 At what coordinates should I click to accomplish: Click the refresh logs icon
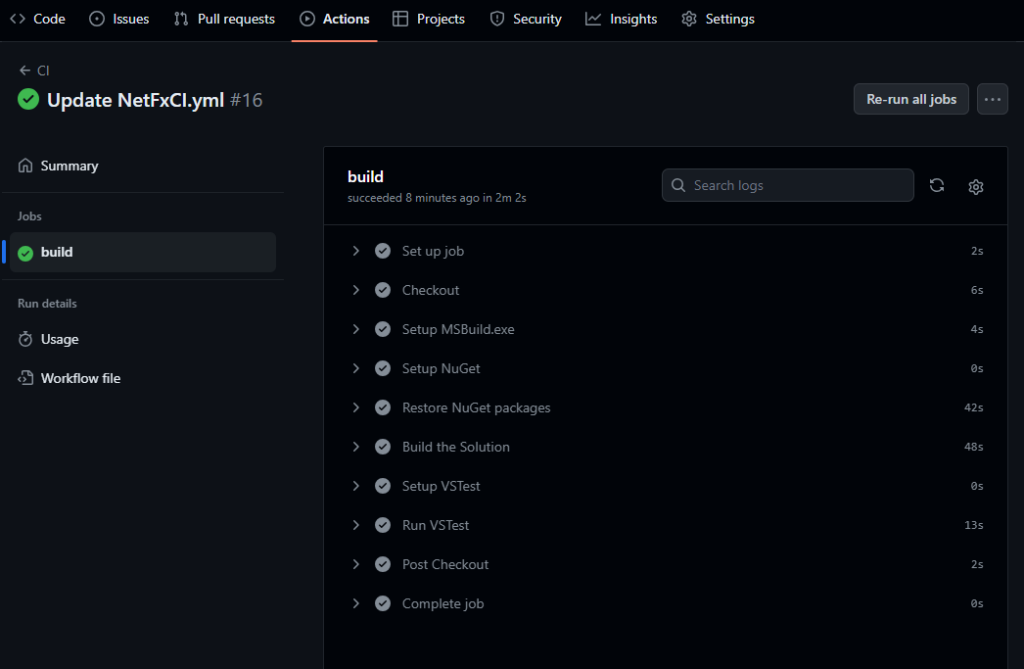[x=936, y=186]
